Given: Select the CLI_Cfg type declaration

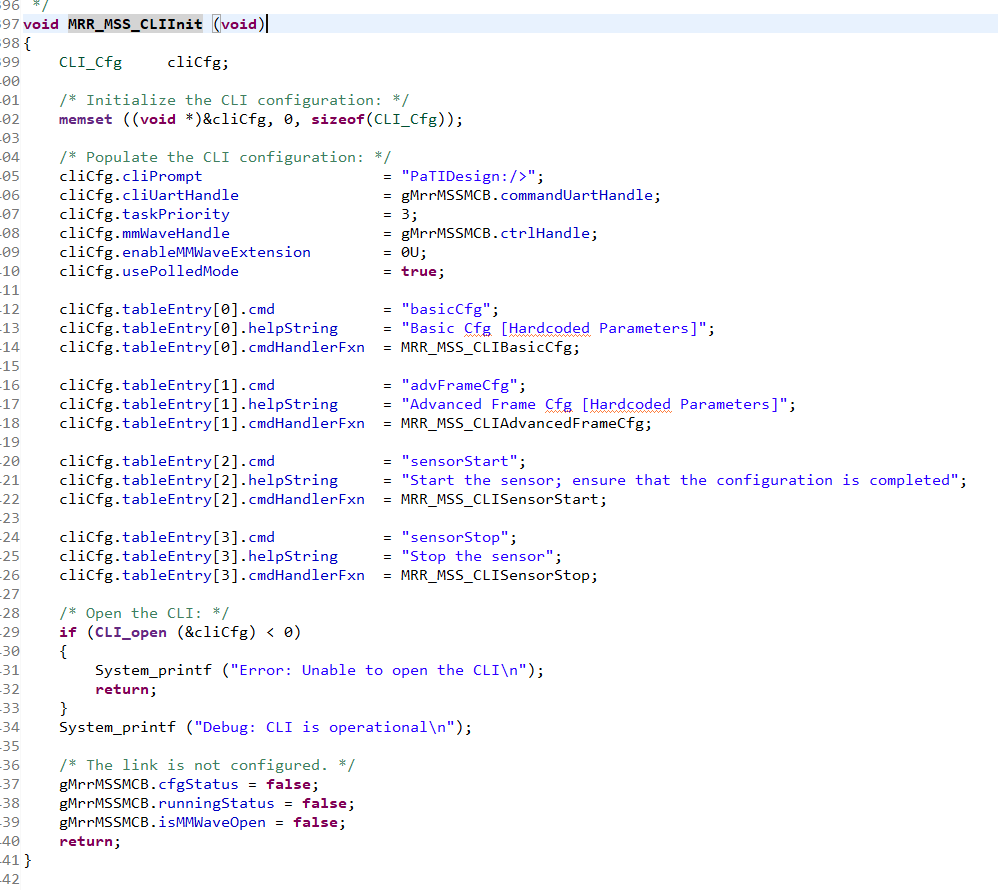Looking at the screenshot, I should tap(90, 62).
